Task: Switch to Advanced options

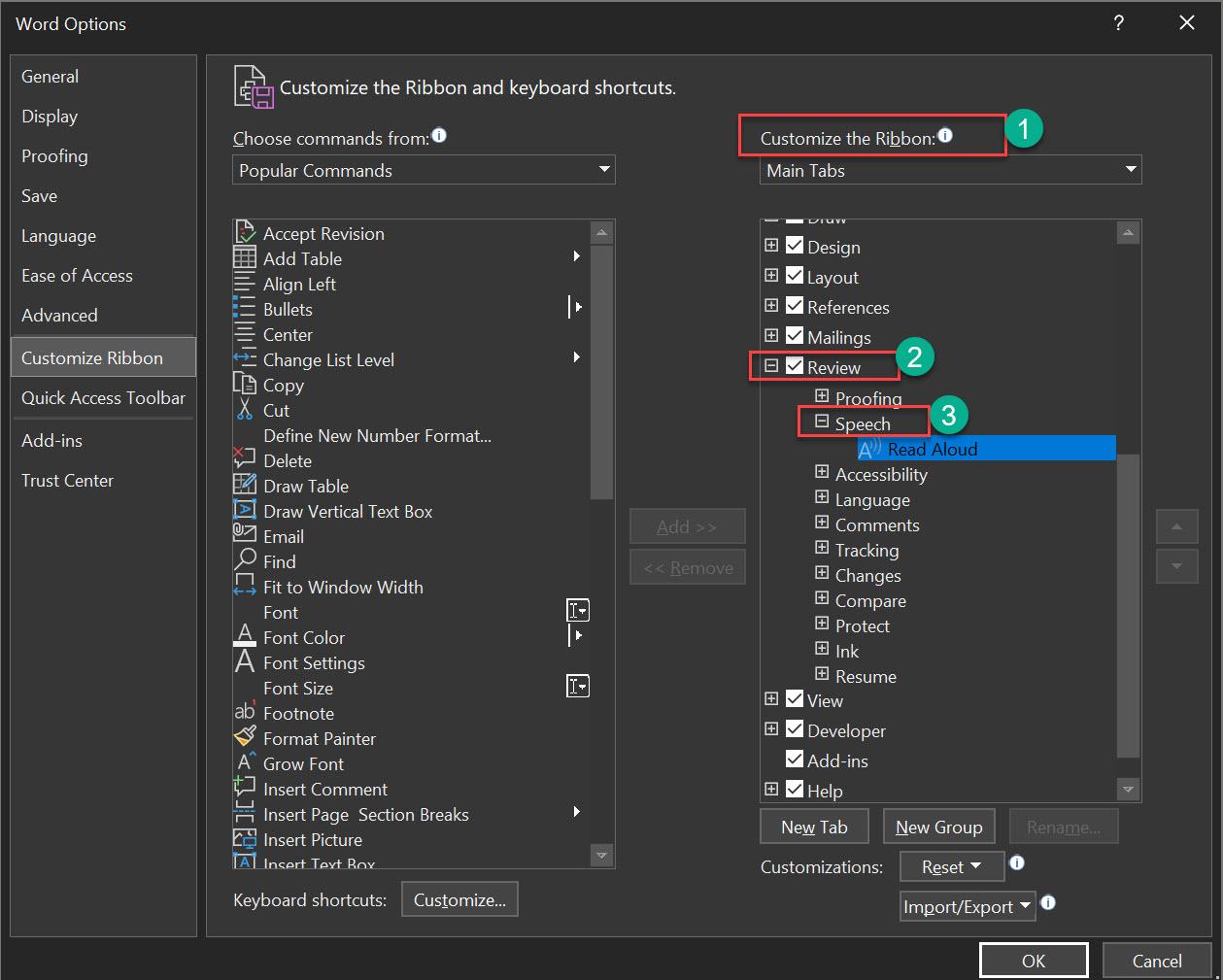Action: coord(103,315)
